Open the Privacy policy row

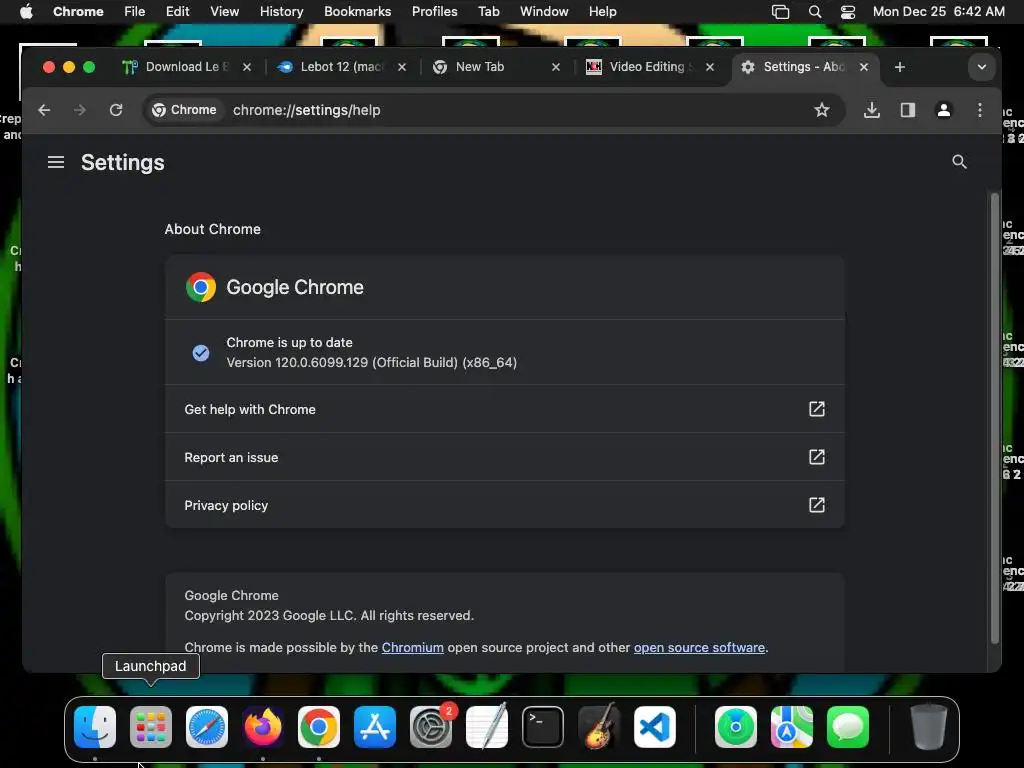coord(505,505)
